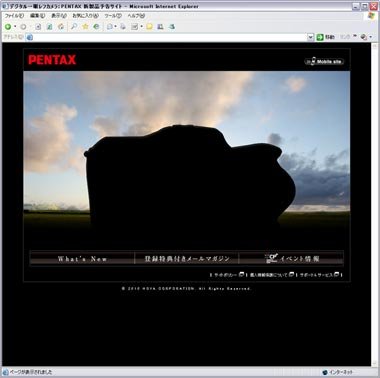The width and height of the screenshot is (380, 378).
Task: Open the What's New page link
Action: (82, 259)
